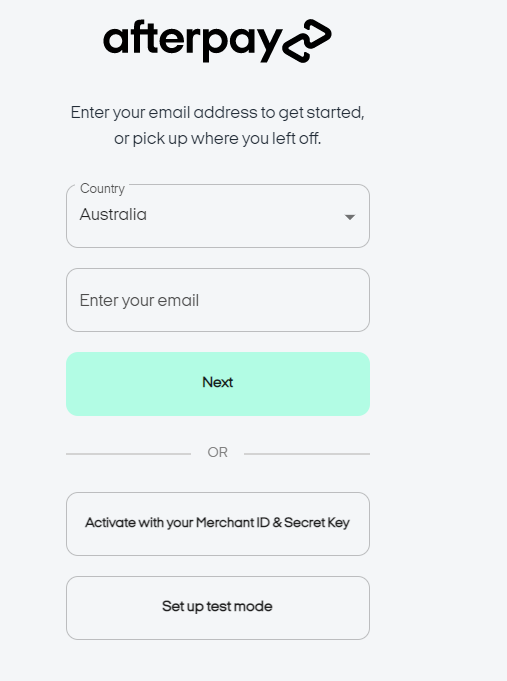507x681 pixels.
Task: Select the Australia value in Country field
Action: click(113, 215)
